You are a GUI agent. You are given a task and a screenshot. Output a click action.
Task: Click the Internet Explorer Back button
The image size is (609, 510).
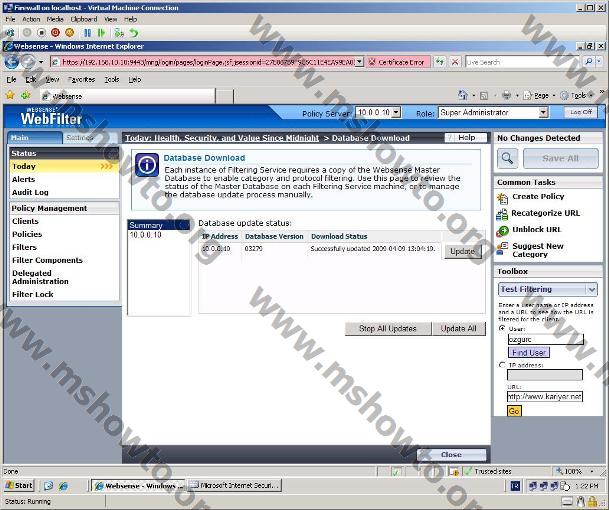pyautogui.click(x=11, y=61)
